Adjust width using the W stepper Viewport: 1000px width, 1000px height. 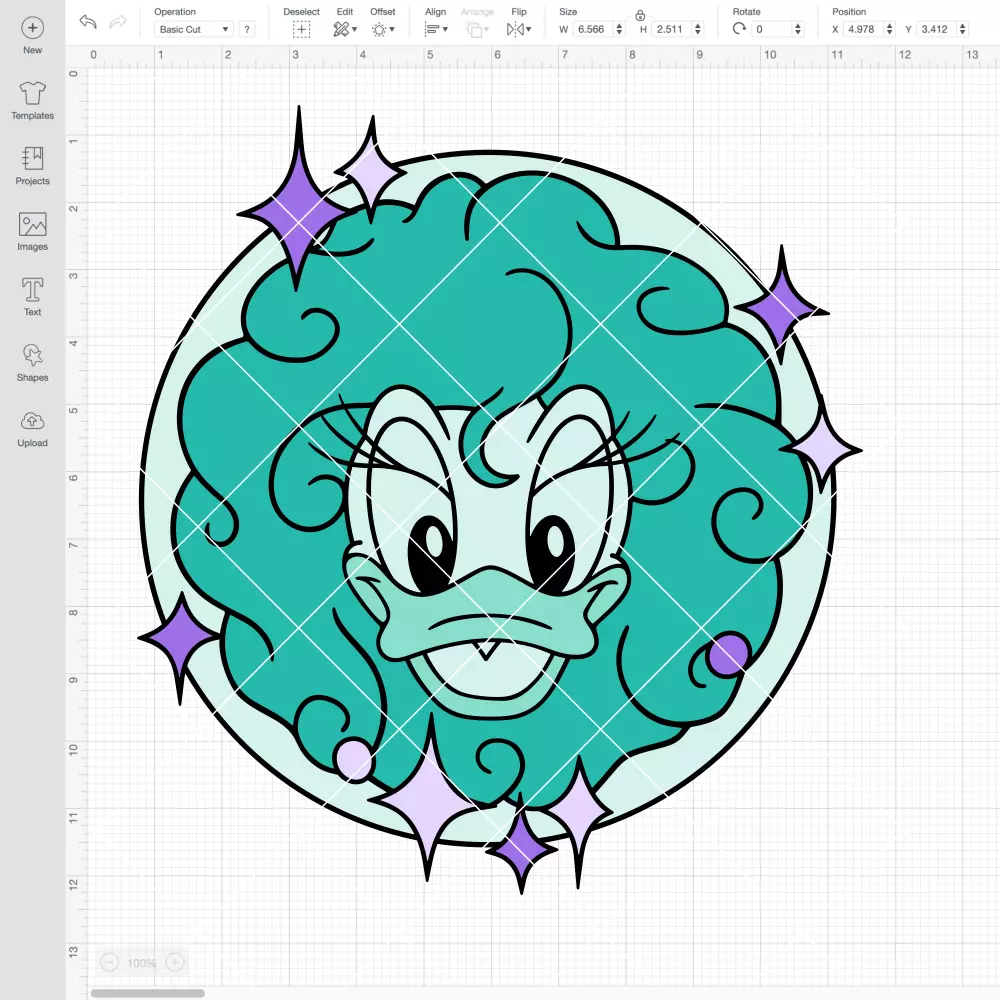click(619, 29)
